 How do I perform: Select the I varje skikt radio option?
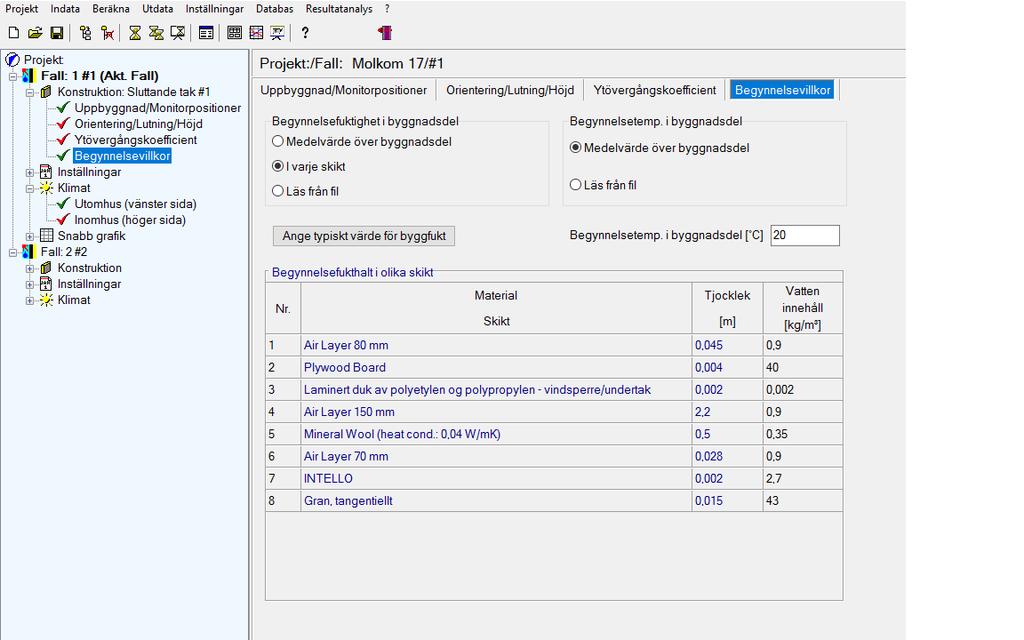(x=278, y=166)
